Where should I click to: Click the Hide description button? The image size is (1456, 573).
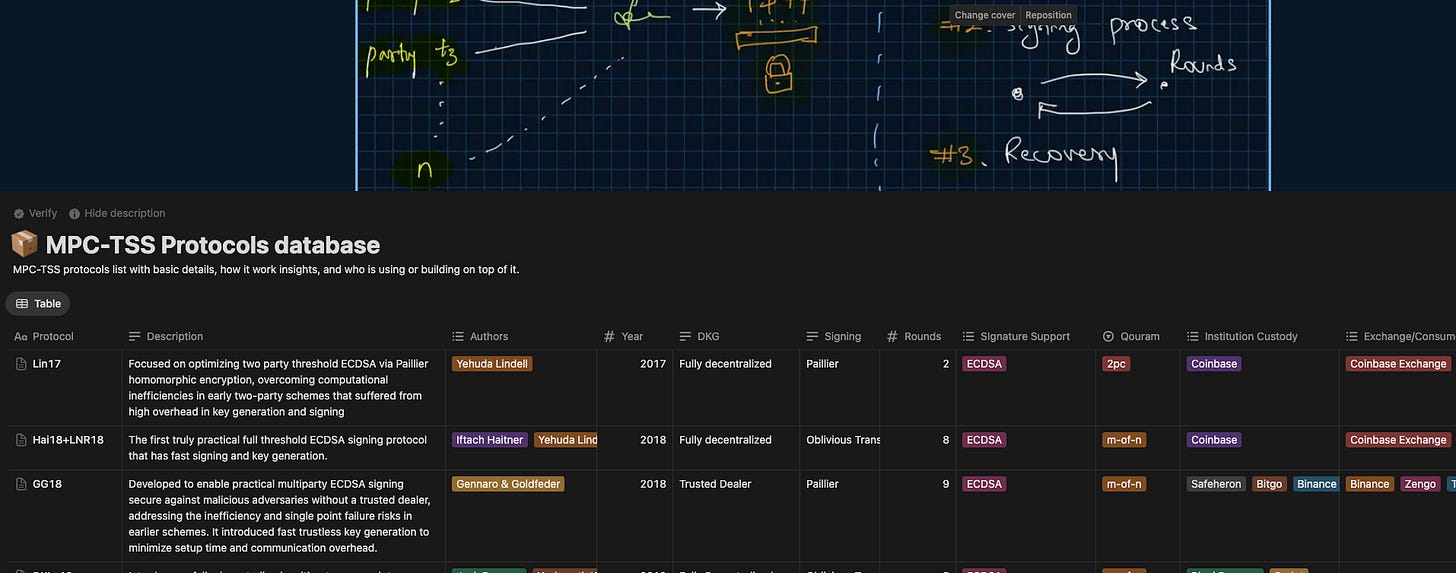(117, 214)
